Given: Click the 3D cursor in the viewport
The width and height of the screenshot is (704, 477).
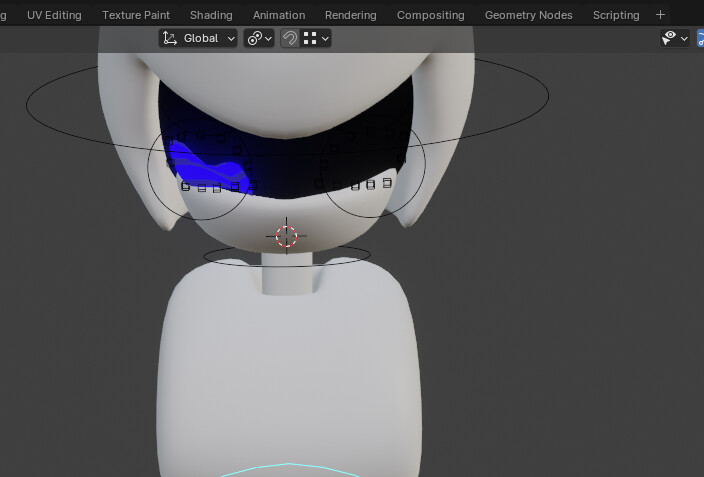Looking at the screenshot, I should click(286, 236).
